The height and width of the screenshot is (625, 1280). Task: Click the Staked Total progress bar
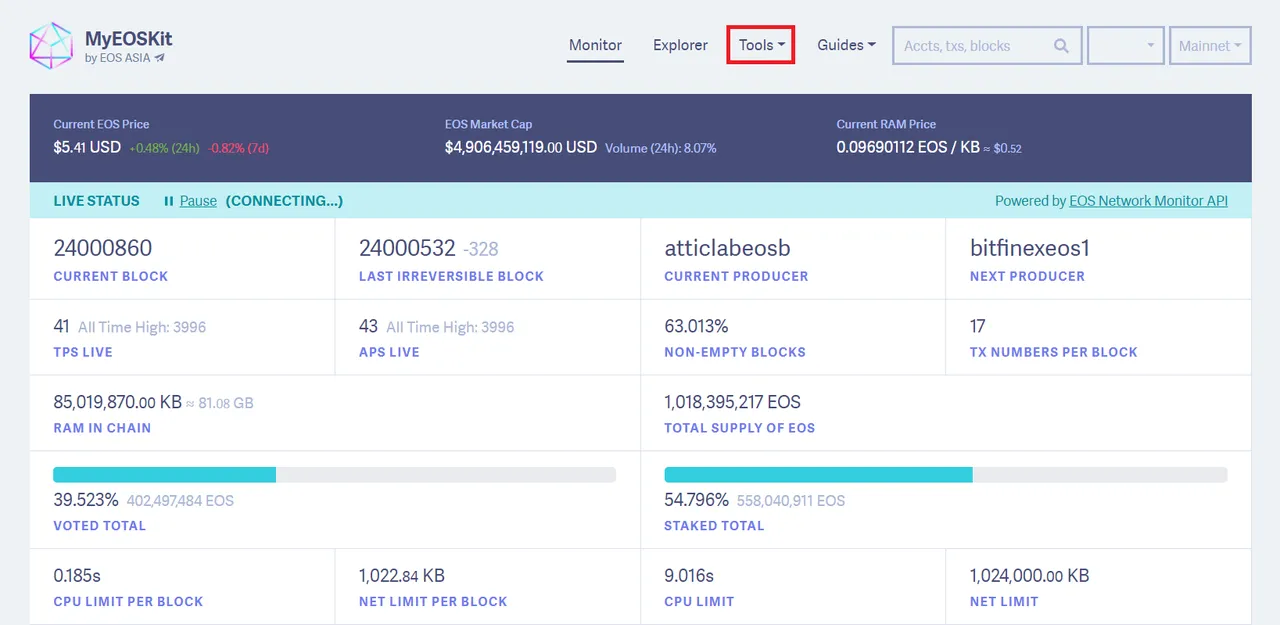pos(945,475)
